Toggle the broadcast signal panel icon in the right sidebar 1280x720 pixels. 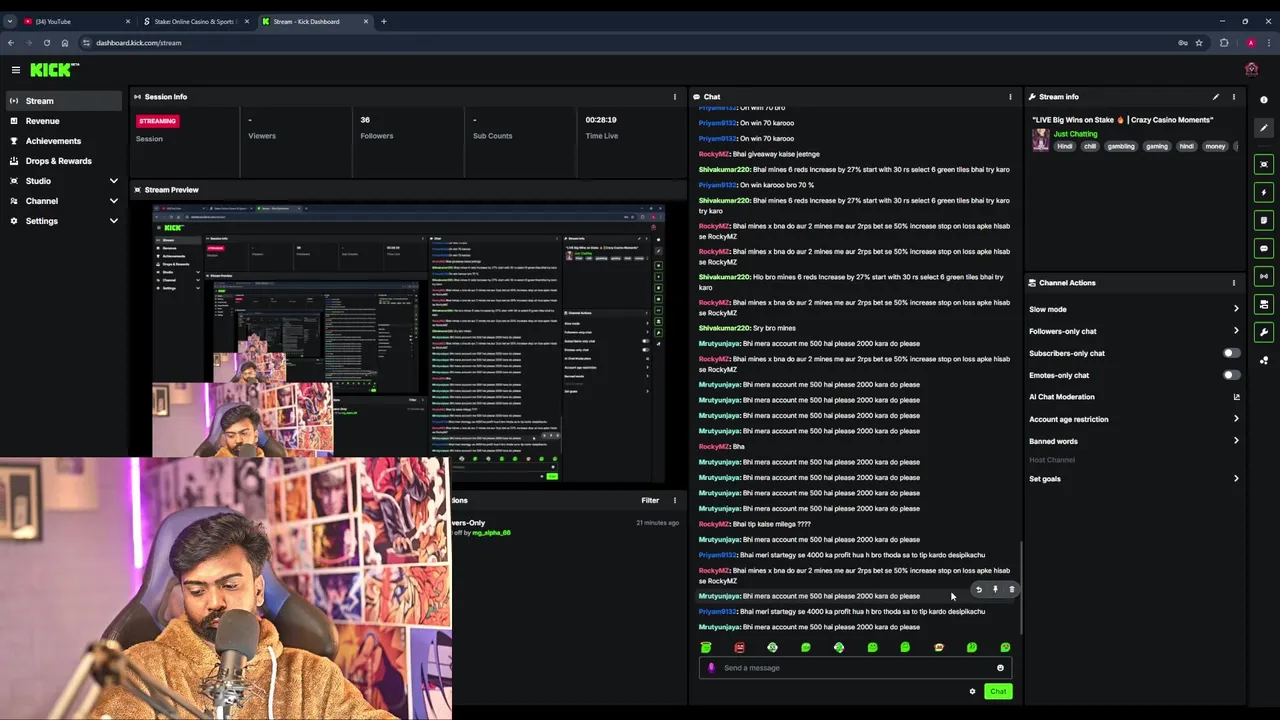tap(1264, 276)
